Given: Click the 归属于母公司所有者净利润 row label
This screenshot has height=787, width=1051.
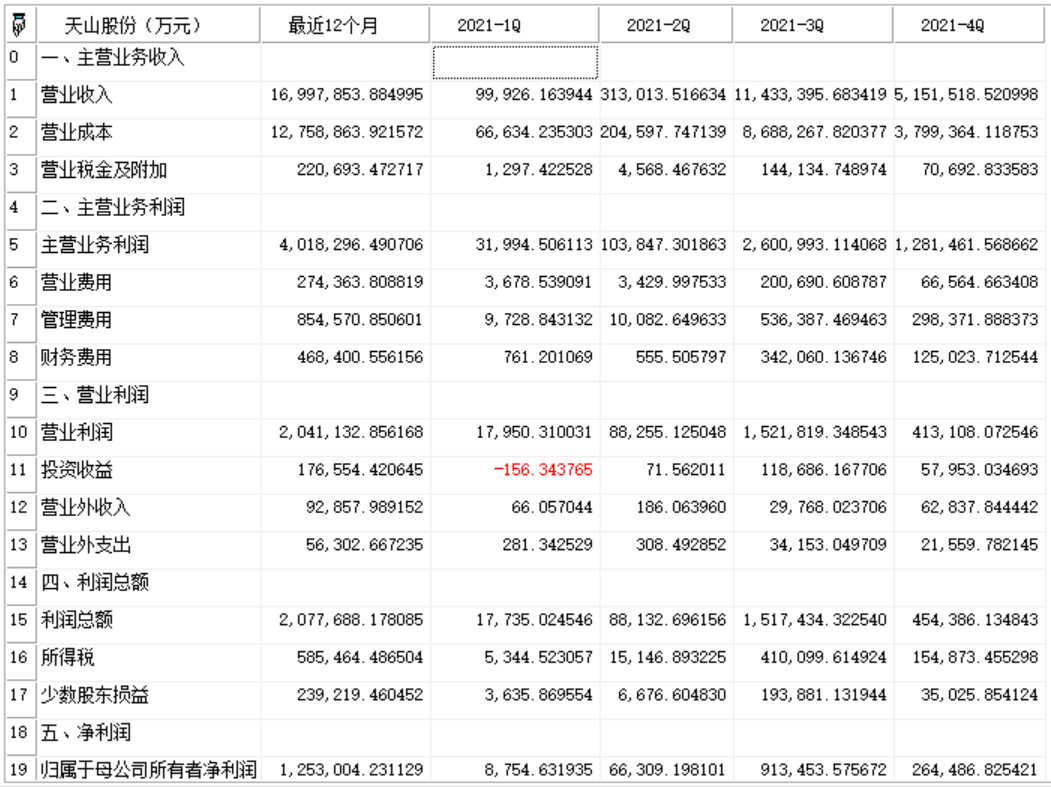Looking at the screenshot, I should point(148,771).
